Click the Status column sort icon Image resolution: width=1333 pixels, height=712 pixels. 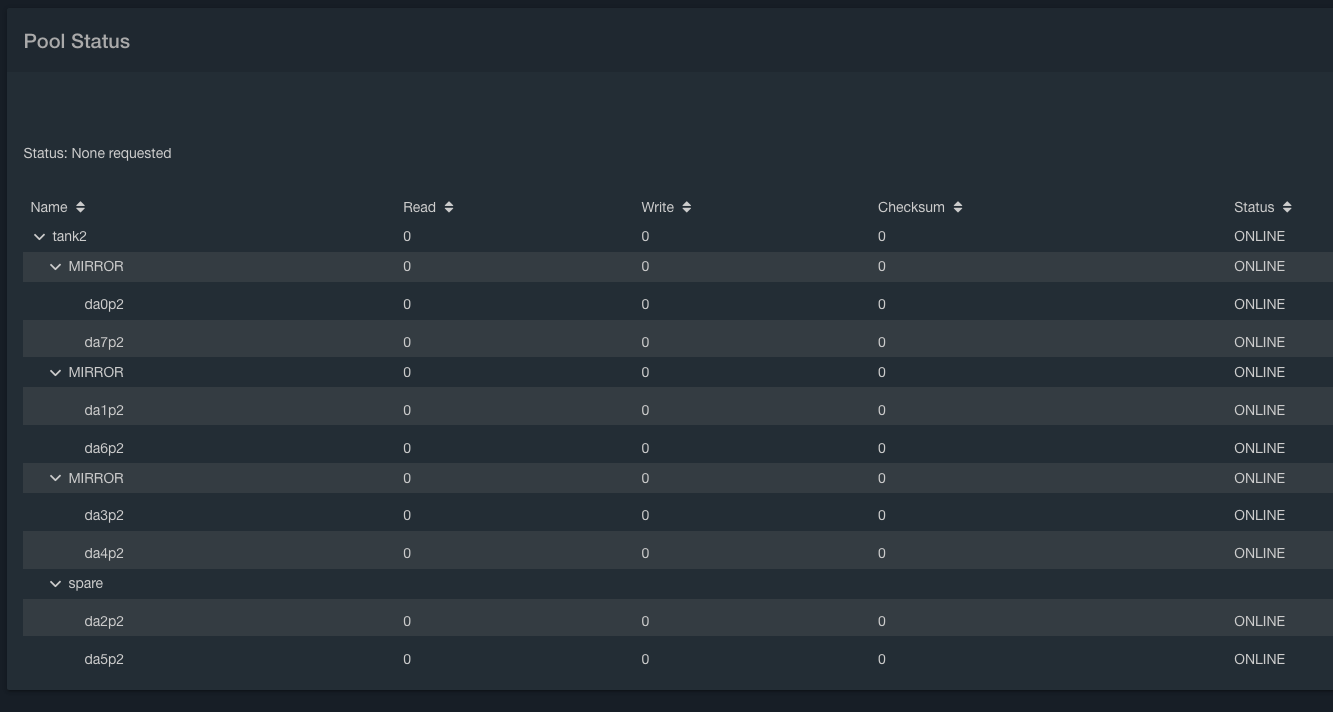point(1287,207)
